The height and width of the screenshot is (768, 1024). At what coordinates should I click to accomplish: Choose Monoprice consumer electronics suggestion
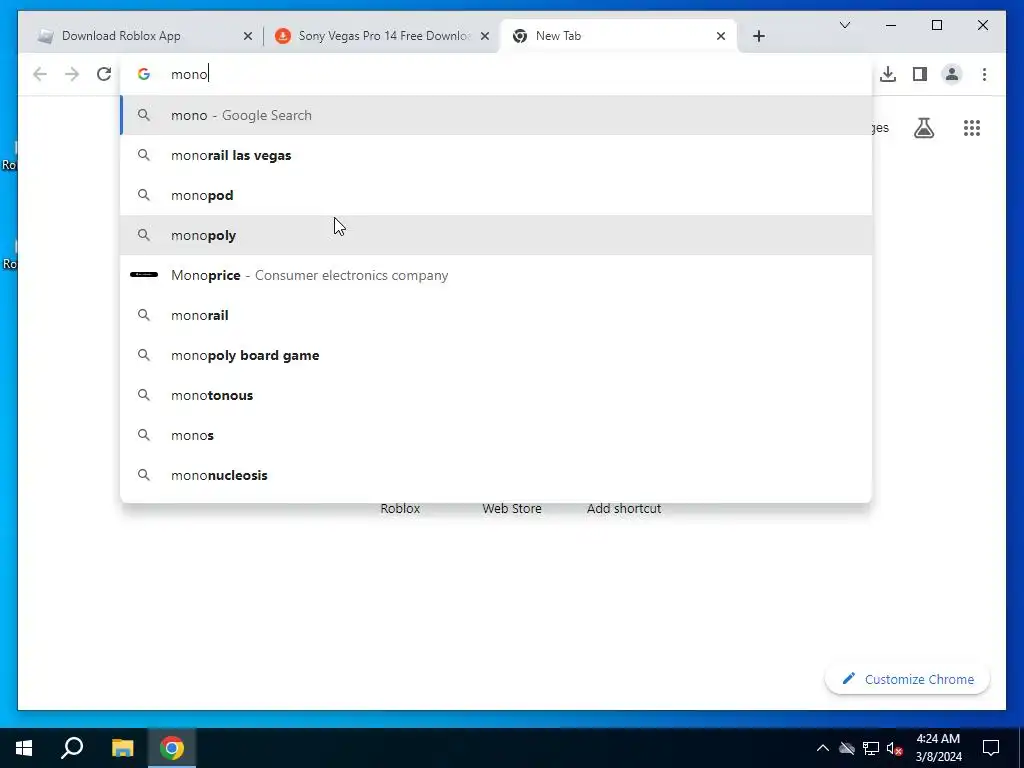[496, 275]
